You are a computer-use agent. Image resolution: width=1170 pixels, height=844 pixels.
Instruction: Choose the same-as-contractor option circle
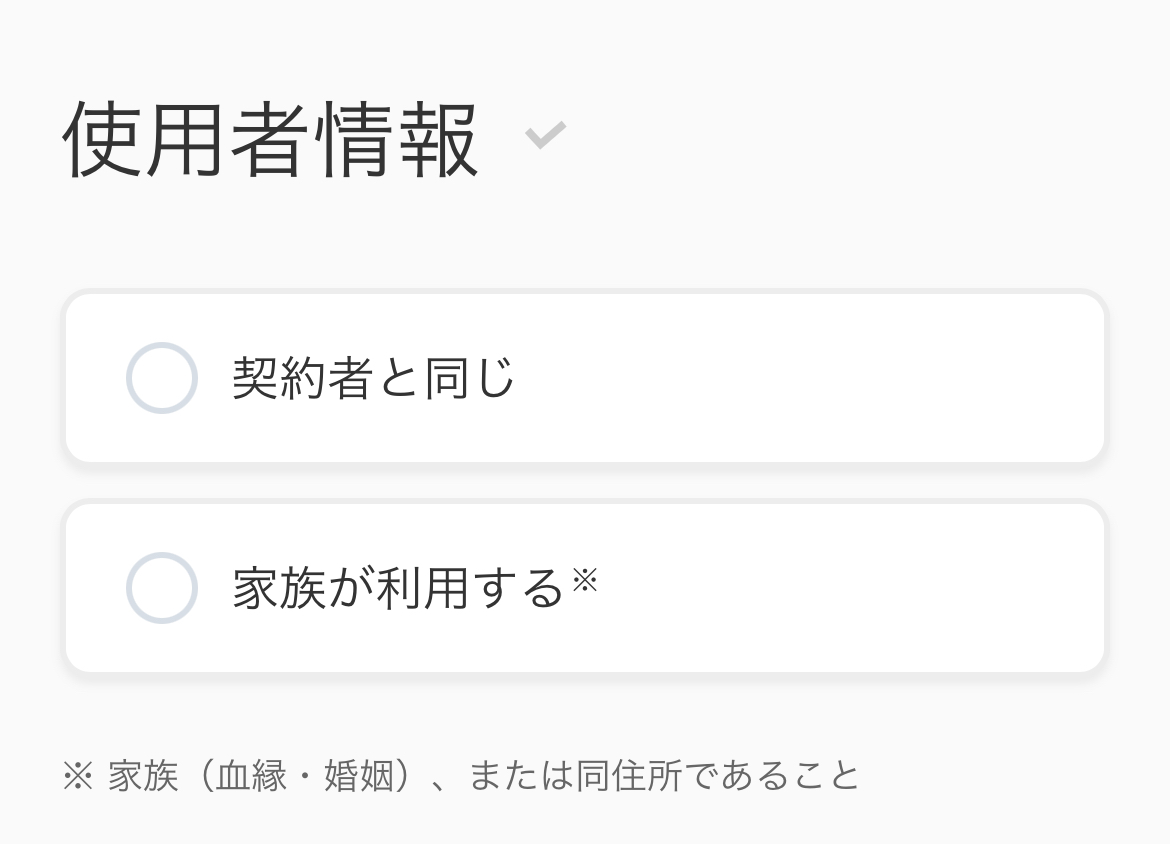[x=161, y=378]
